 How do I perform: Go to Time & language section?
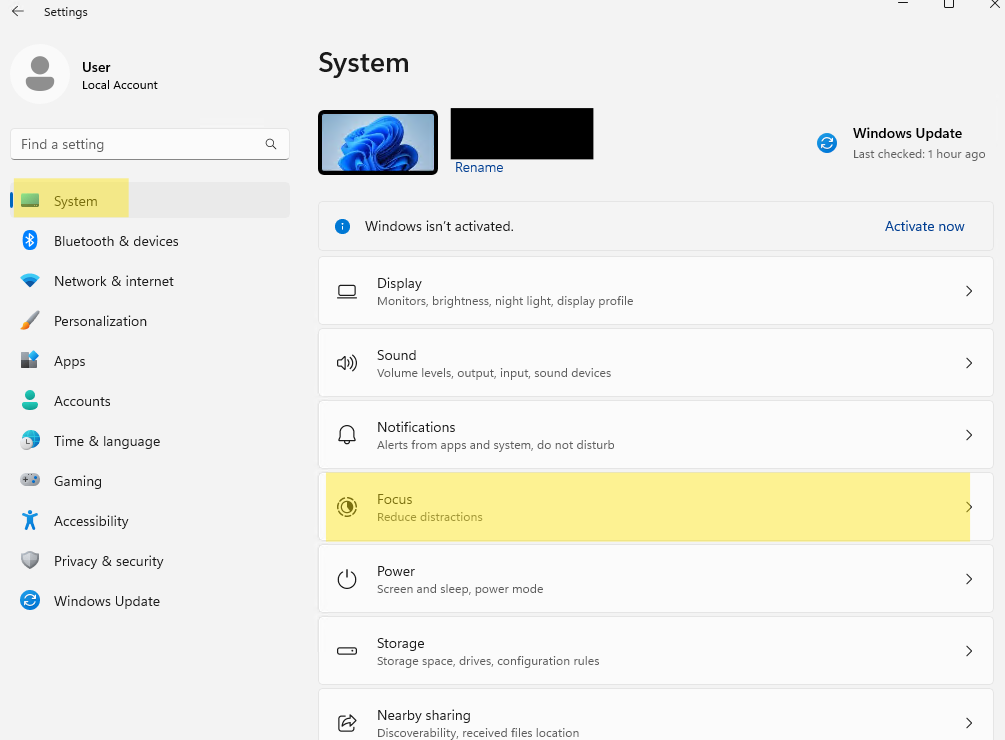tap(106, 441)
